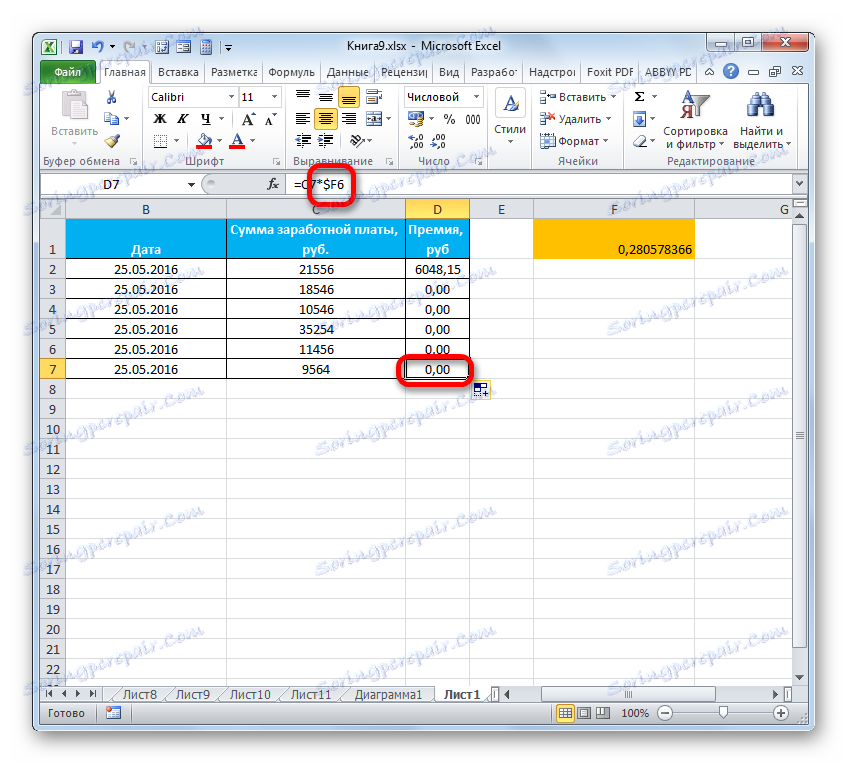Select the Format Painter brush
The height and width of the screenshot is (764, 848).
[x=112, y=141]
